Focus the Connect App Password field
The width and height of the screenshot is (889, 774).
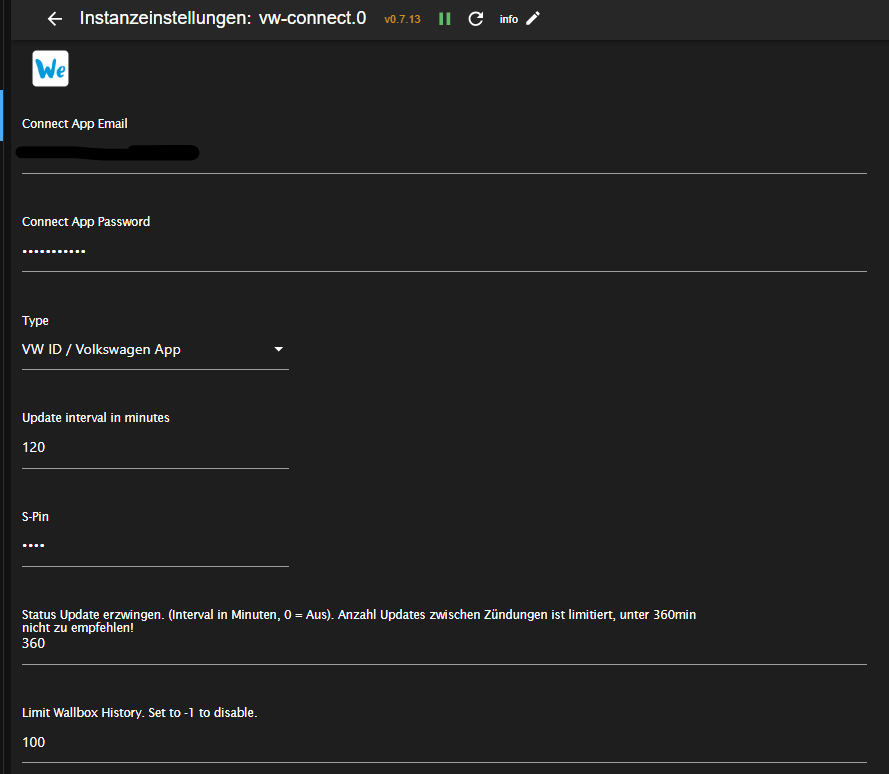(444, 251)
